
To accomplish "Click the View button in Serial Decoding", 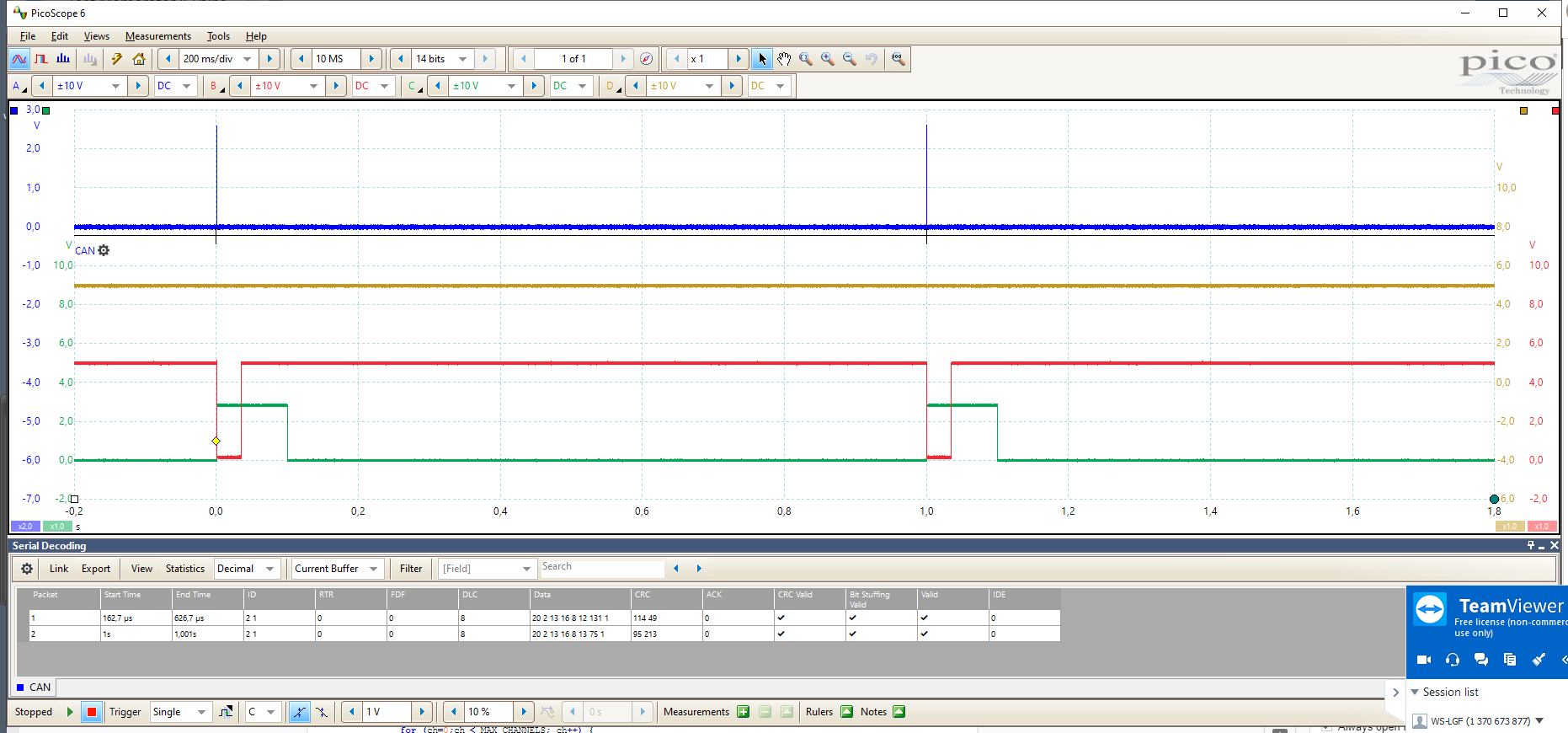I will click(141, 569).
